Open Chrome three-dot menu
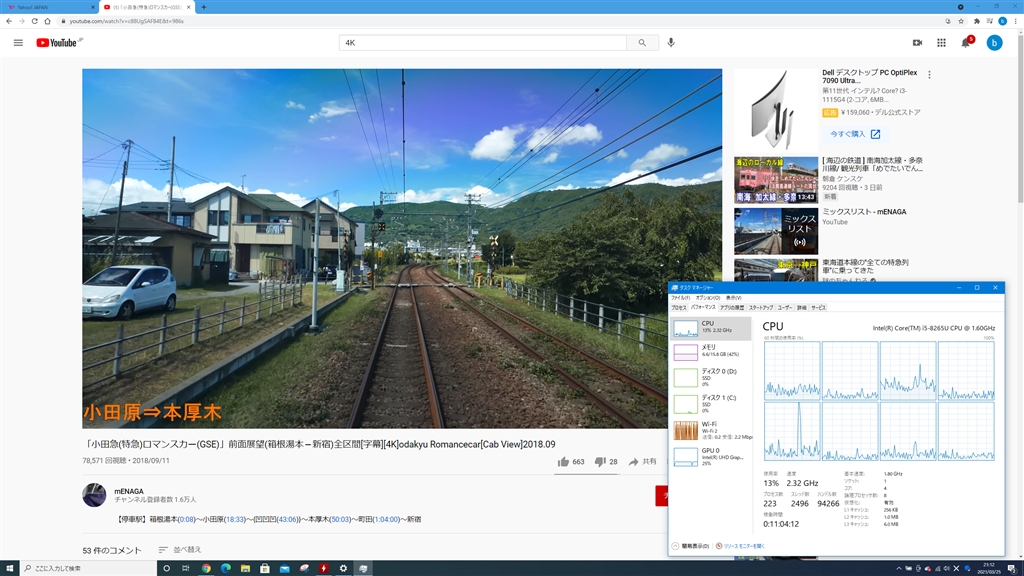Screen dimensions: 1024x576 point(1016,21)
